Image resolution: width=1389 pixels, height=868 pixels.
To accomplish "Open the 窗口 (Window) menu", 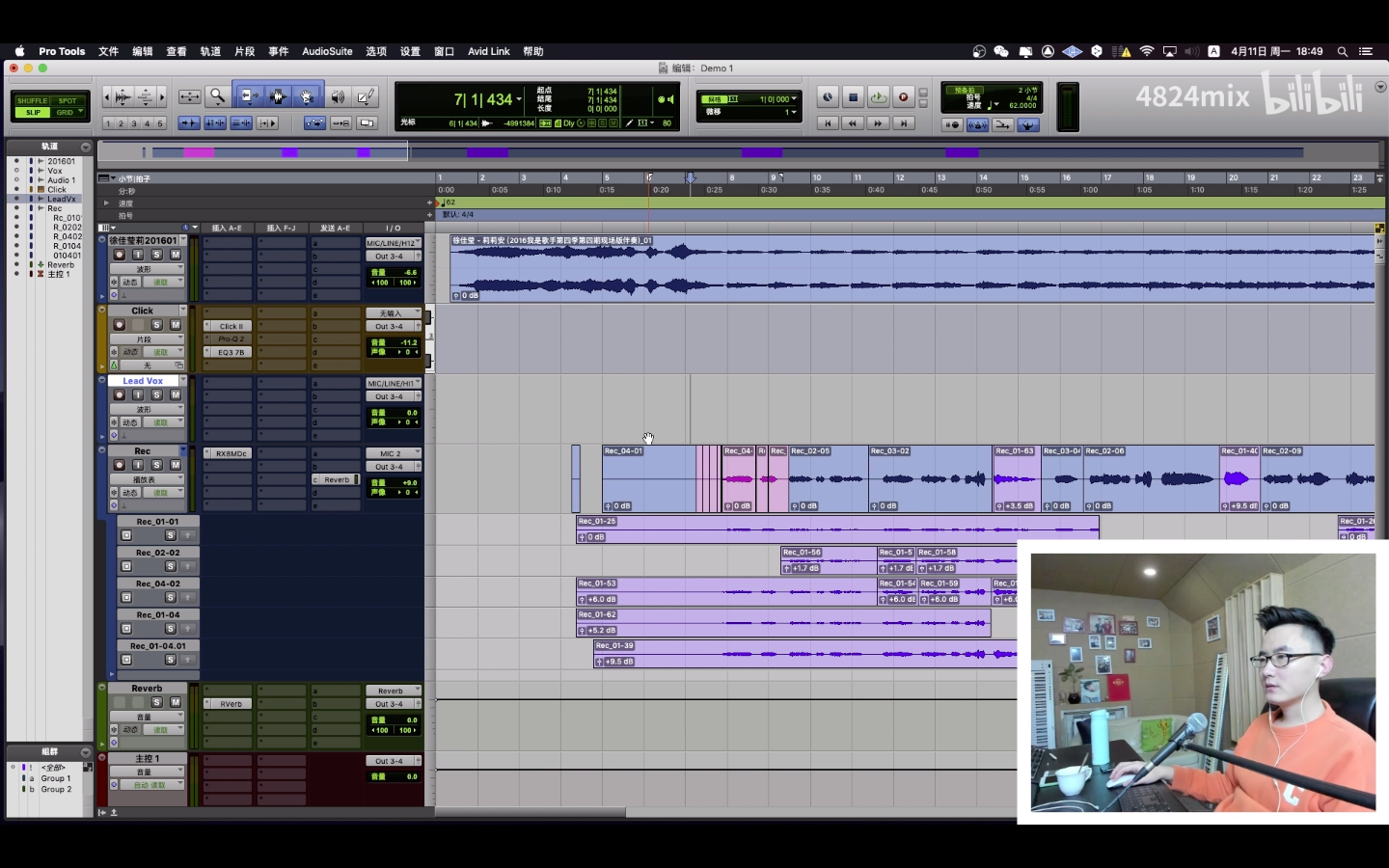I will [444, 51].
